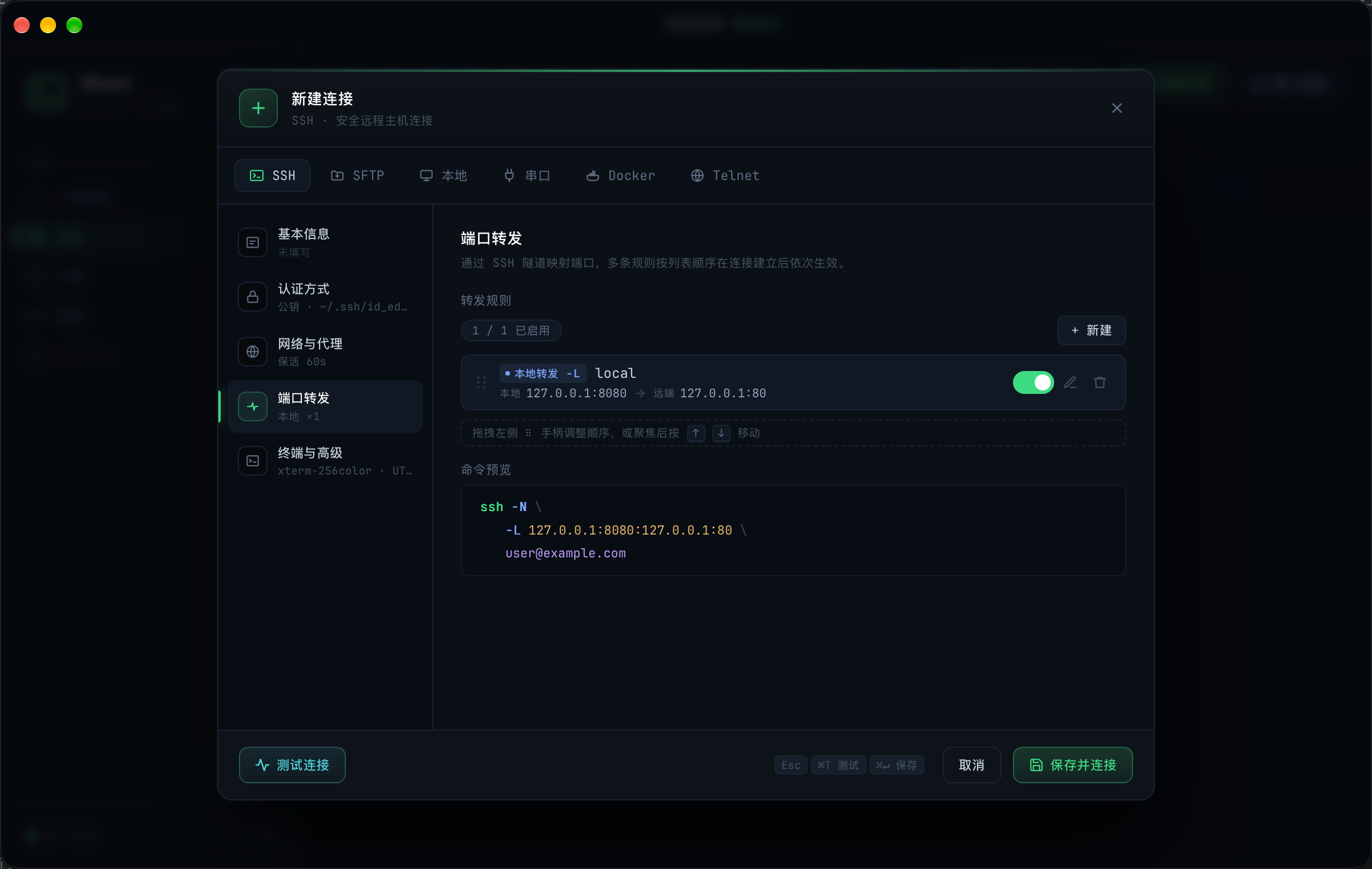This screenshot has width=1372, height=869.
Task: Click 保存并连接 button
Action: pyautogui.click(x=1072, y=765)
